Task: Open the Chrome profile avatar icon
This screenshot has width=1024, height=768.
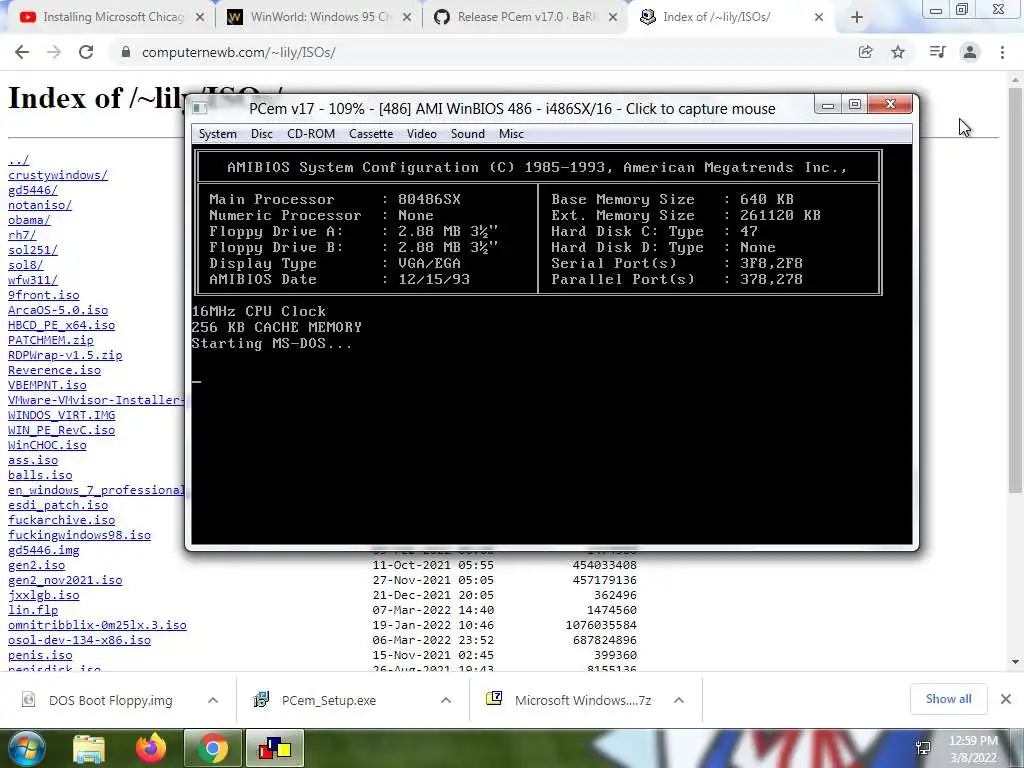Action: click(x=970, y=52)
